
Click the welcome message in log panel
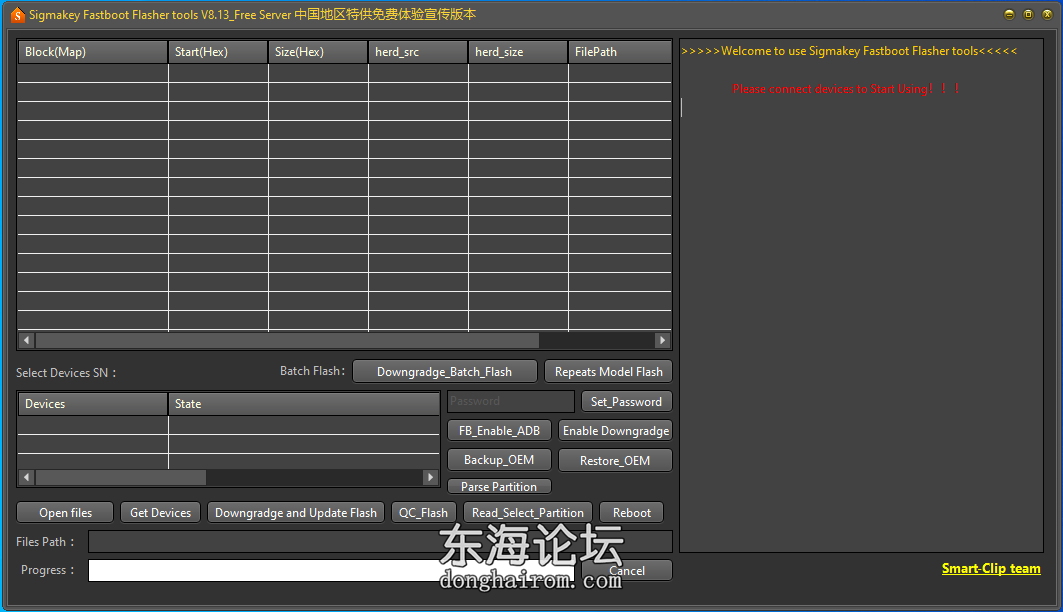tap(849, 51)
